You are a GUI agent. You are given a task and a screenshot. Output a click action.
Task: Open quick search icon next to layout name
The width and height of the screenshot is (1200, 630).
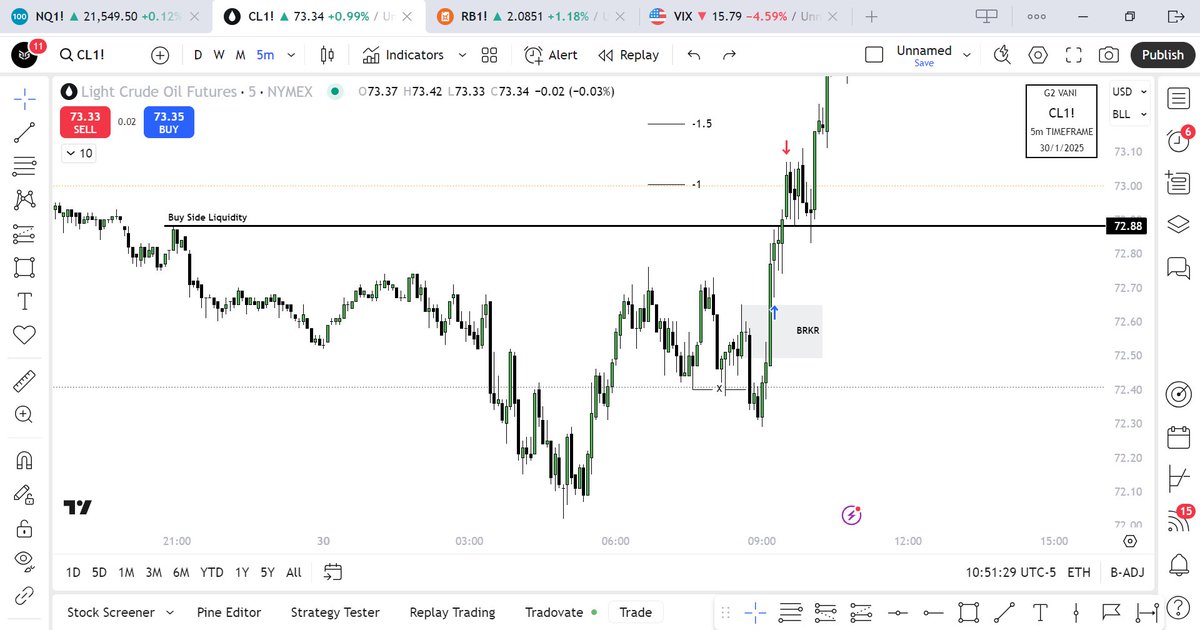tap(1004, 55)
